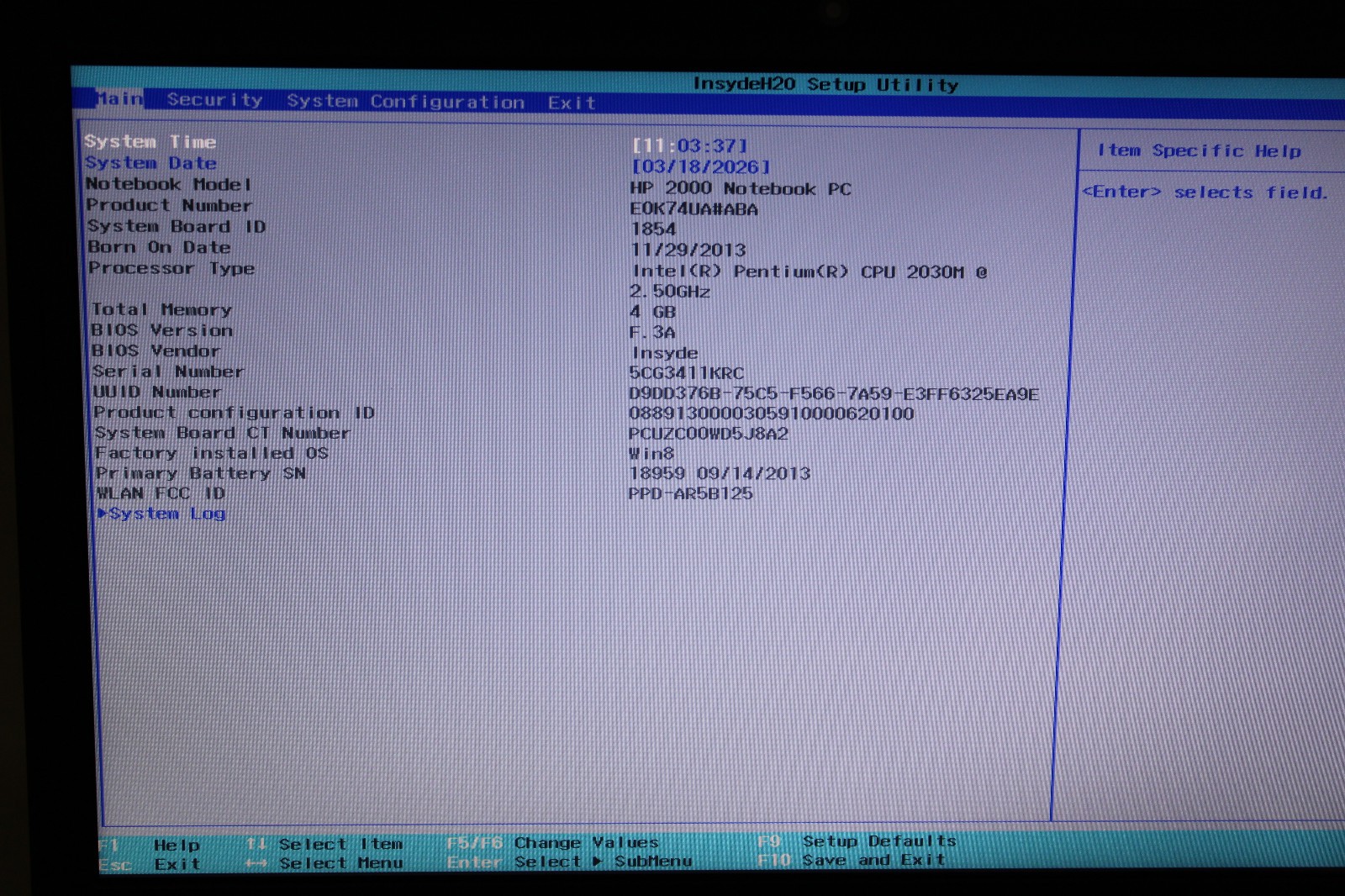Image resolution: width=1345 pixels, height=896 pixels.
Task: Click BIOS Vendor label
Action: tap(156, 350)
